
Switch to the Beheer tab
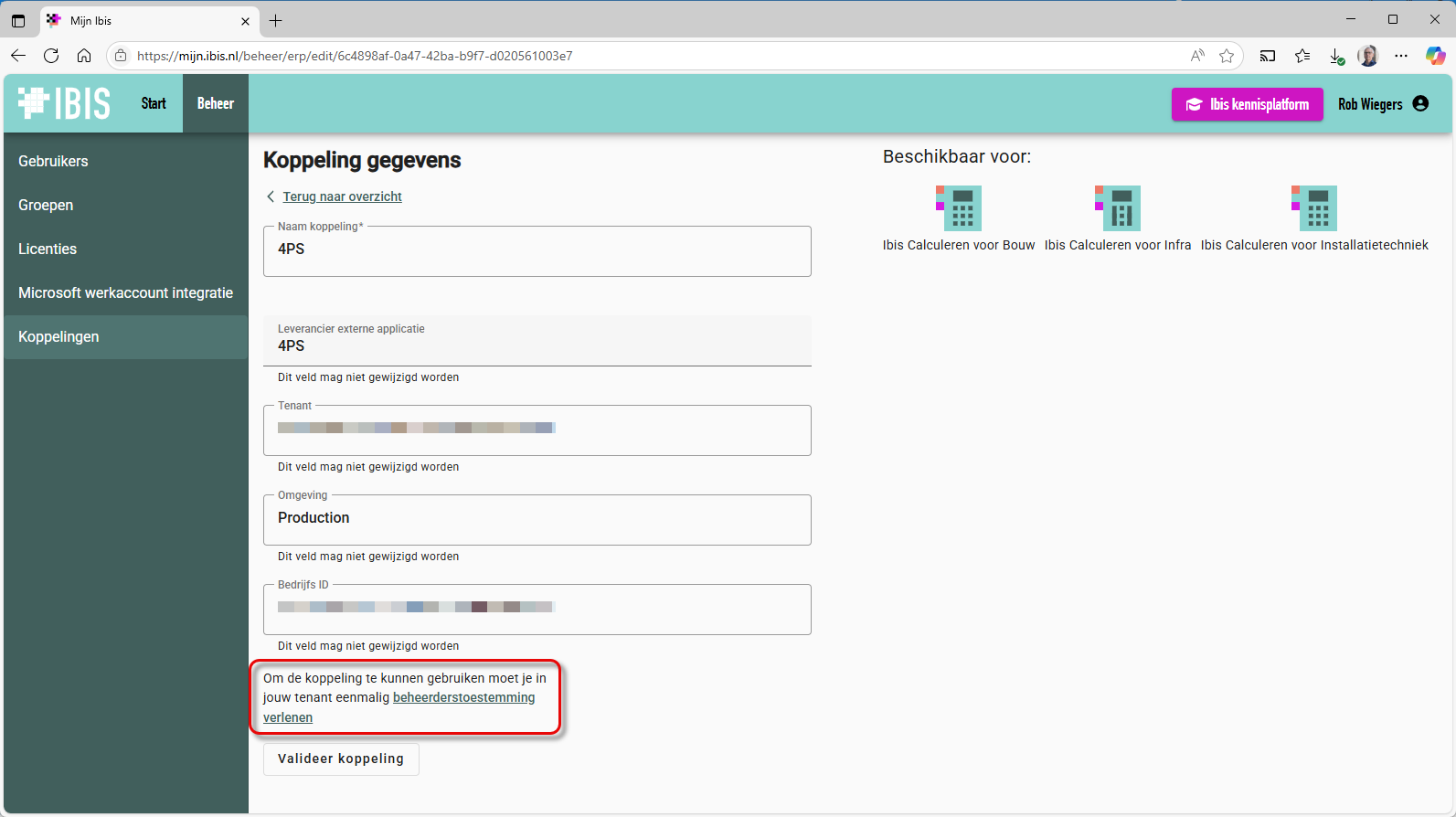pyautogui.click(x=216, y=103)
